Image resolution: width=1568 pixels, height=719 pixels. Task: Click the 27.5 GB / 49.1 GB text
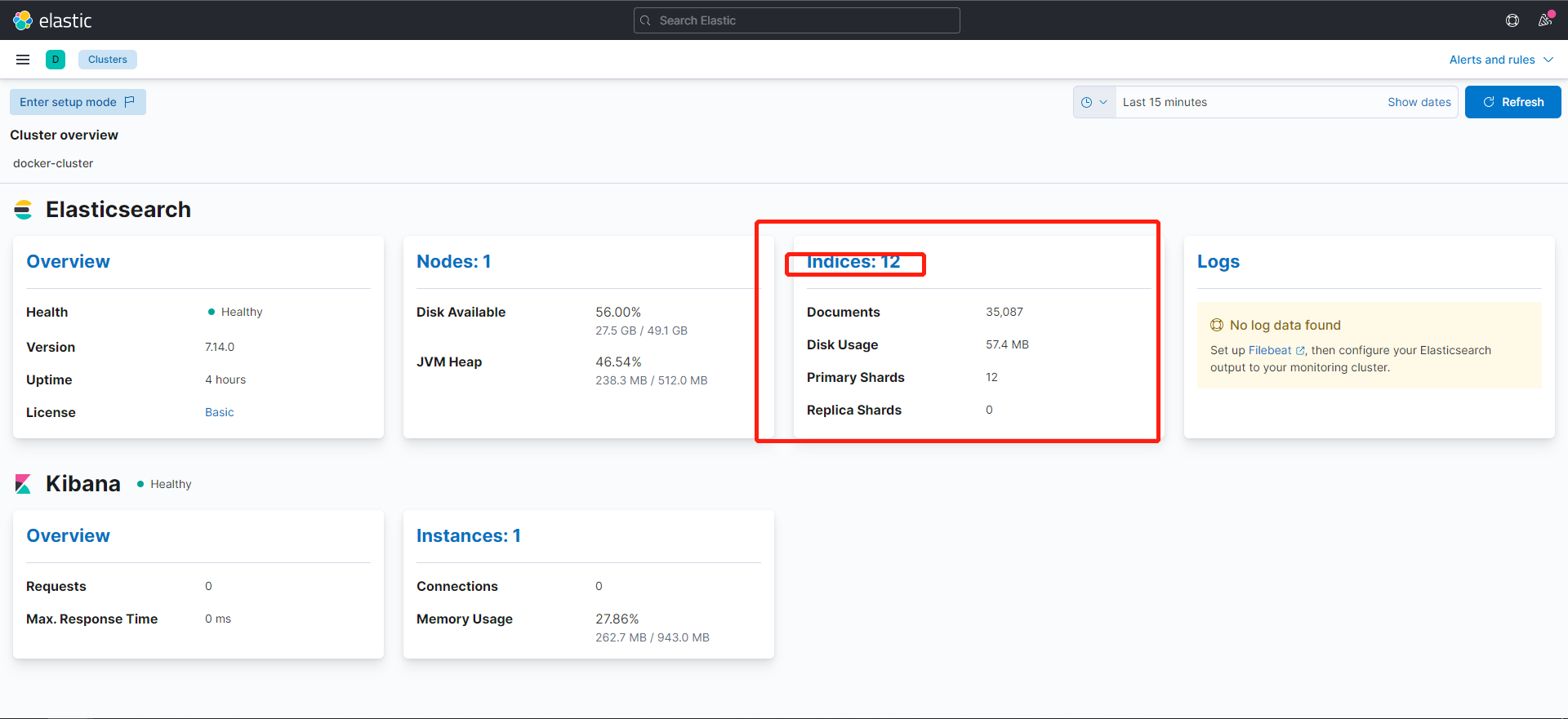(x=641, y=331)
